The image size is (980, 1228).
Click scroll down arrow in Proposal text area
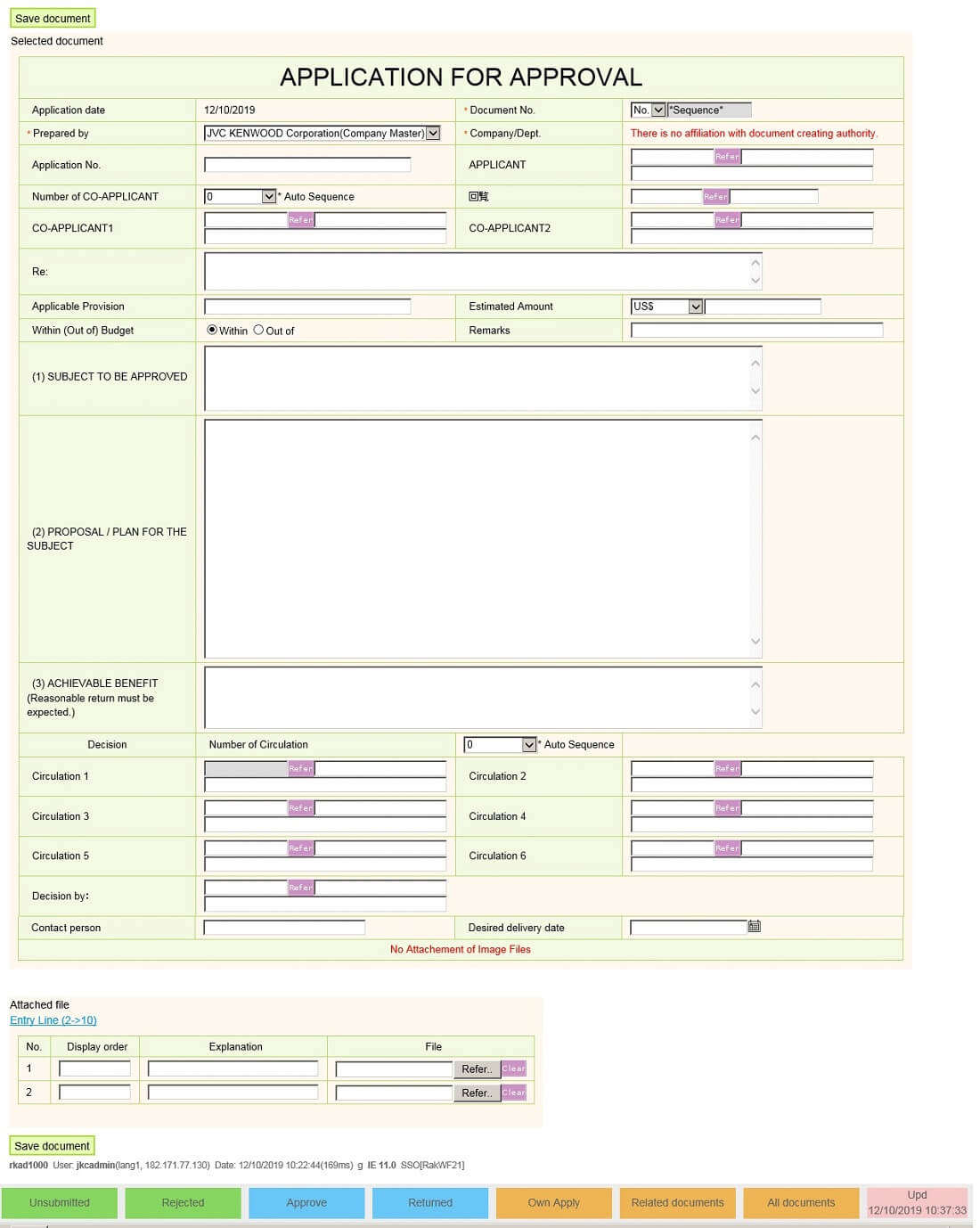point(755,642)
